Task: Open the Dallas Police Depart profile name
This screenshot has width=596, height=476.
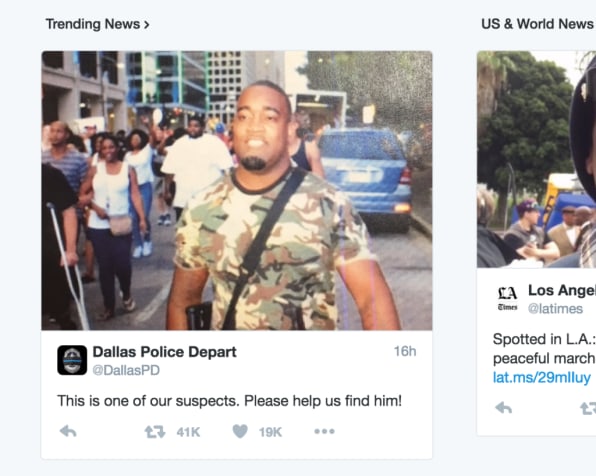Action: pos(165,352)
